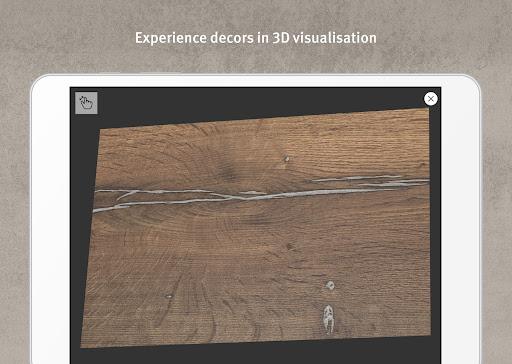512x364 pixels.
Task: Click the wood decor 3D preview
Action: click(256, 228)
